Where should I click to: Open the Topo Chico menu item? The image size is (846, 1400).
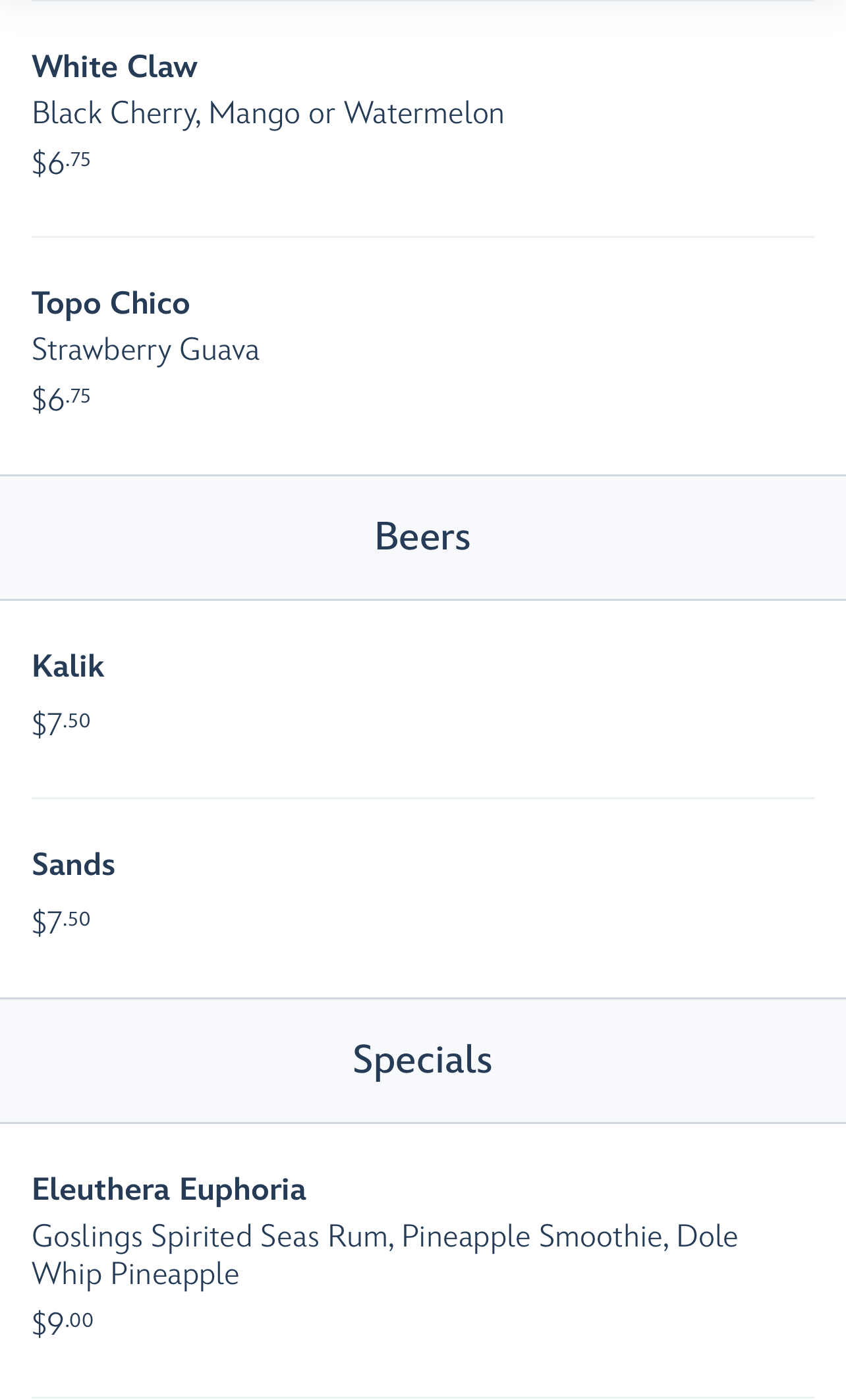coord(111,303)
